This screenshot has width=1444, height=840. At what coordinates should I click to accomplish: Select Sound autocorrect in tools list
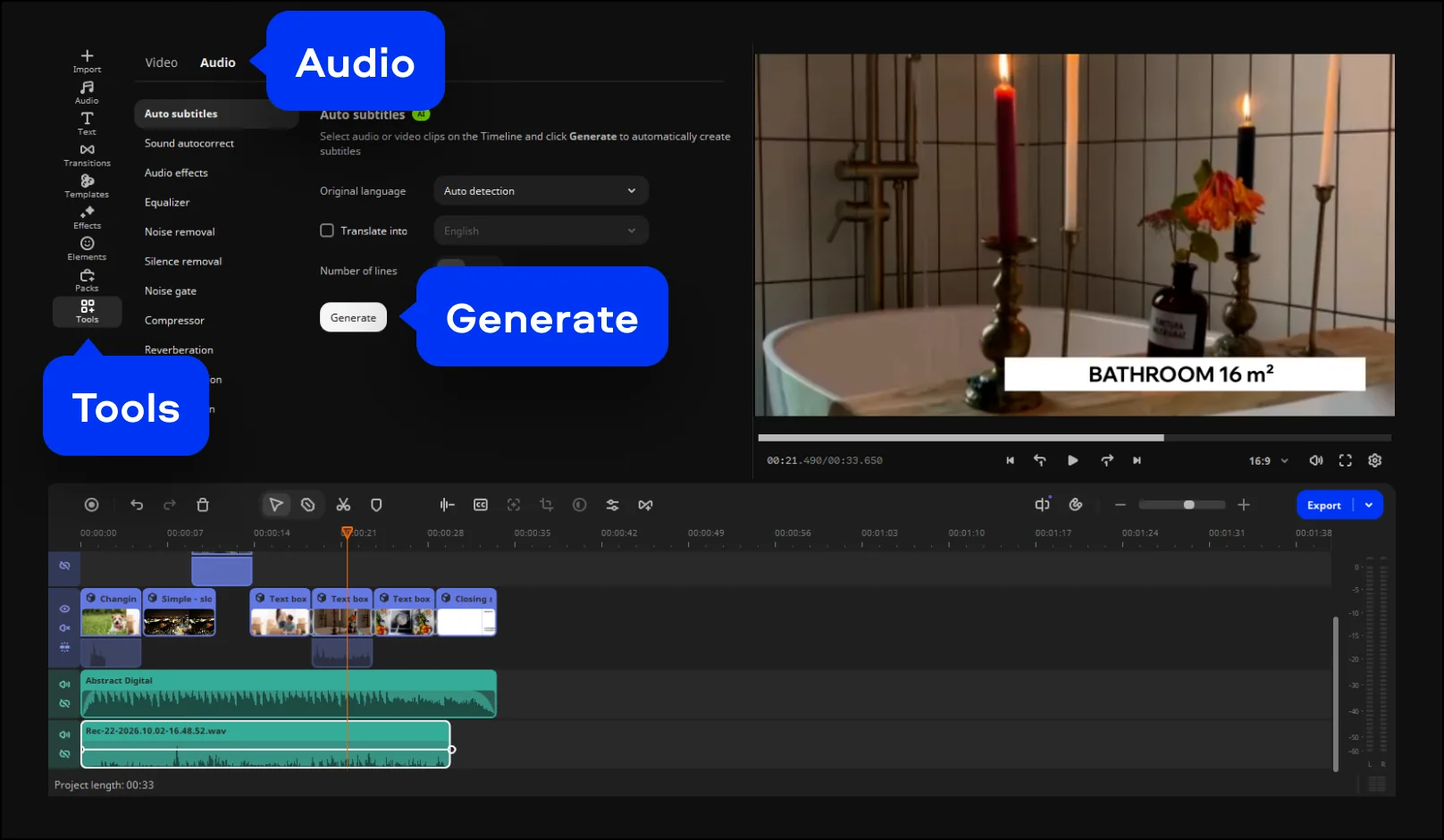pos(189,143)
